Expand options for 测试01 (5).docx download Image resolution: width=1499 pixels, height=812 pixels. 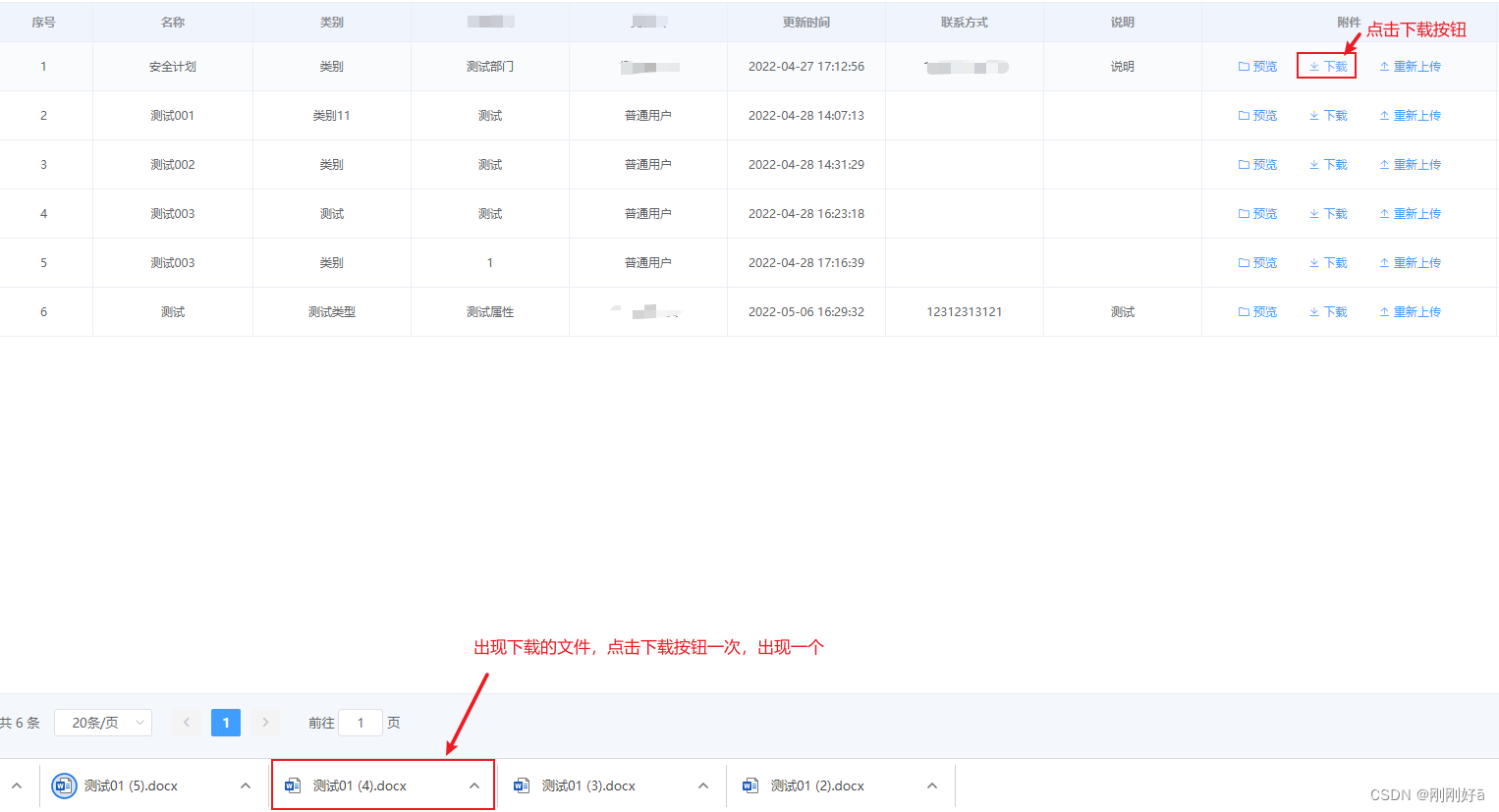point(246,785)
